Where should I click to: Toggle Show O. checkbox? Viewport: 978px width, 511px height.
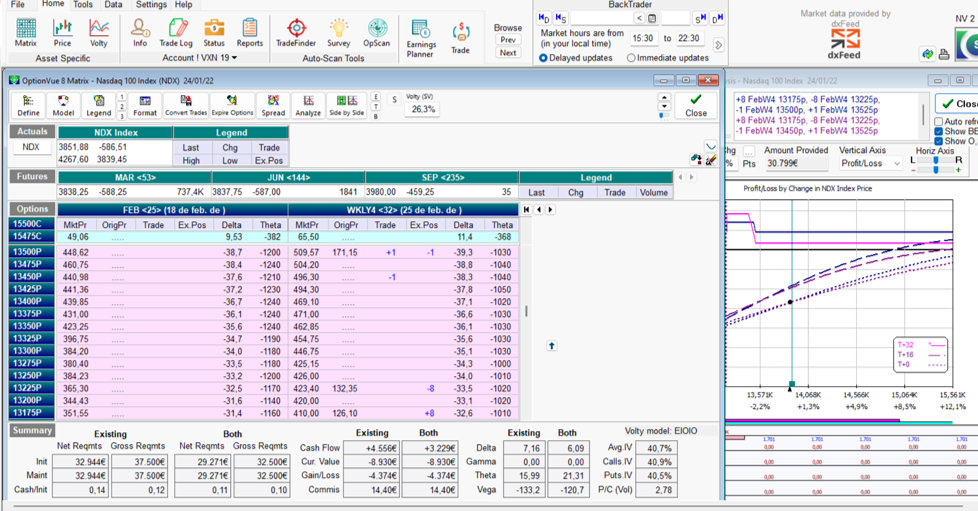point(939,141)
